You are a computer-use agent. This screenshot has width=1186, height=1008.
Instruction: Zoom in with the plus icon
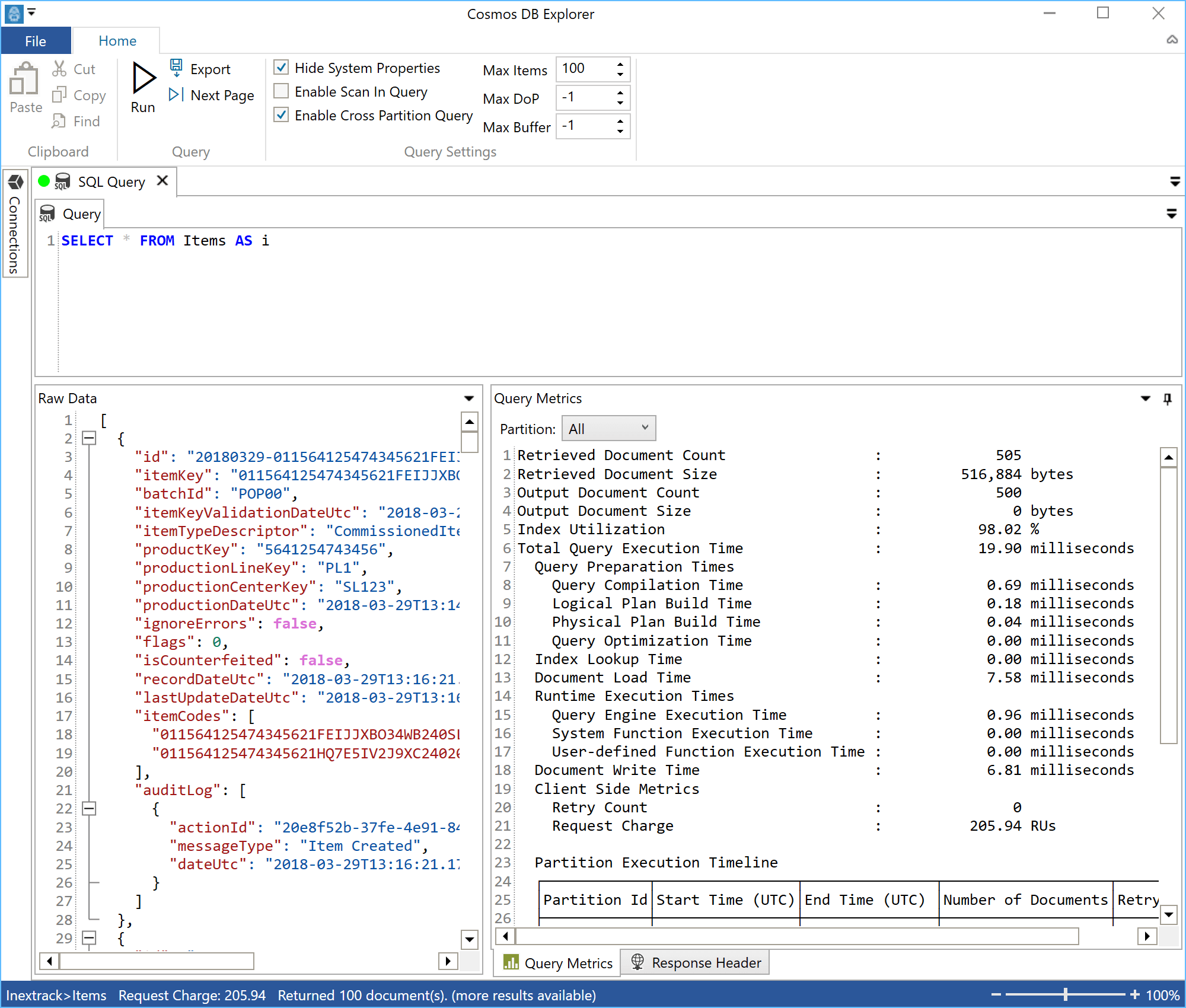(1135, 995)
